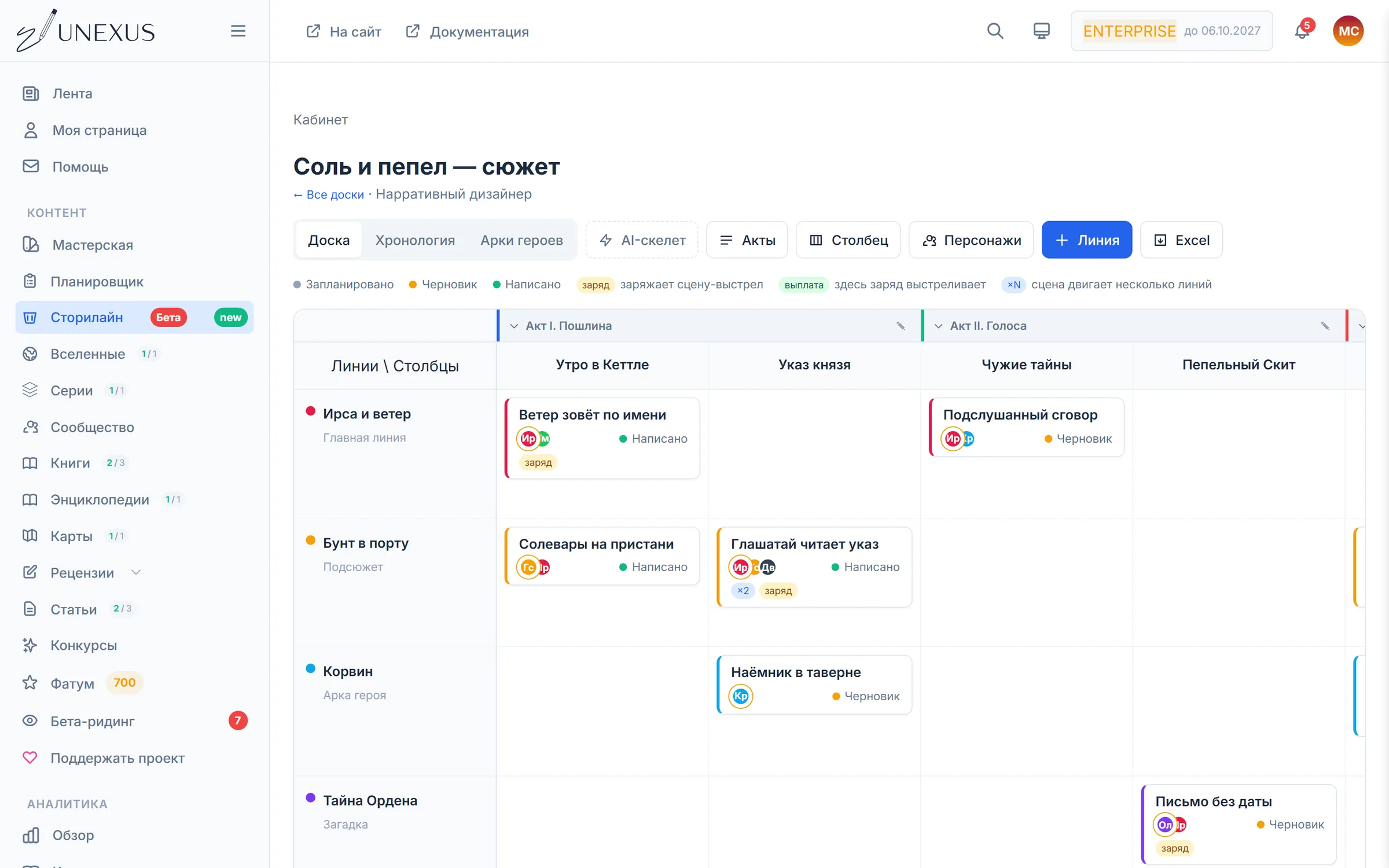The width and height of the screenshot is (1389, 868).
Task: Open the search magnifier icon
Action: [995, 31]
